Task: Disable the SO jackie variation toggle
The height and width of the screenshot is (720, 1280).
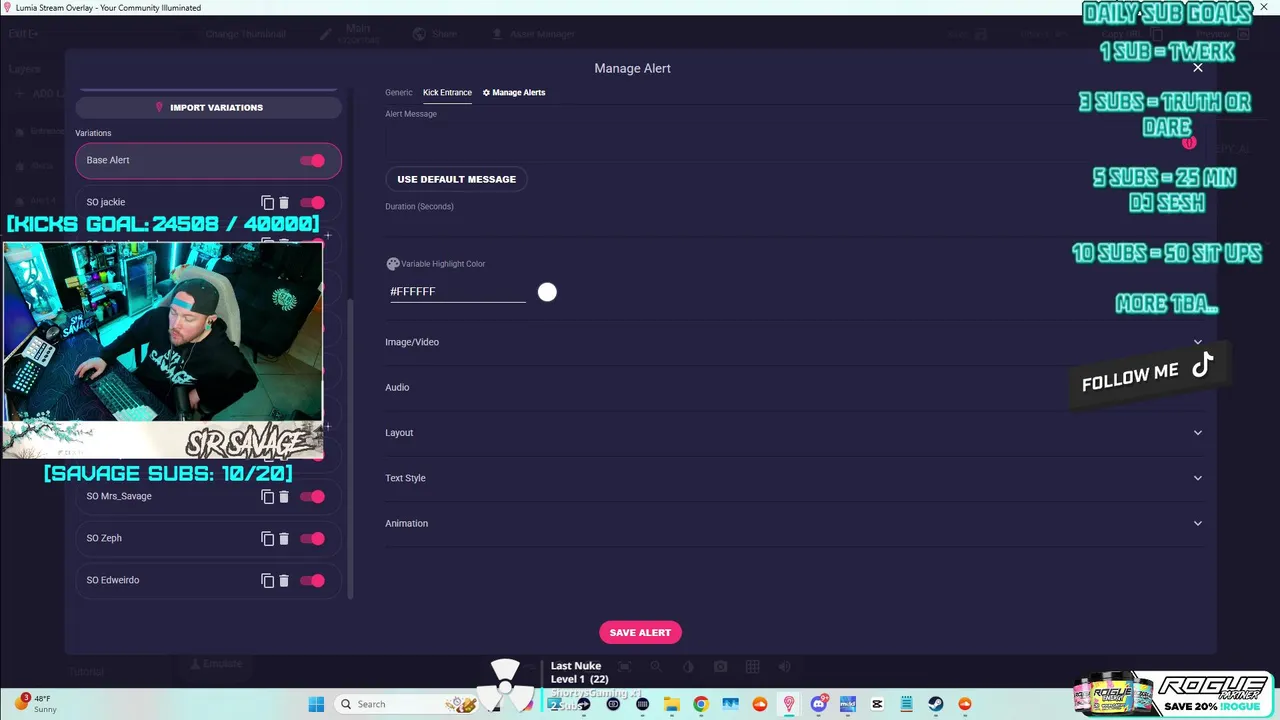Action: (313, 202)
